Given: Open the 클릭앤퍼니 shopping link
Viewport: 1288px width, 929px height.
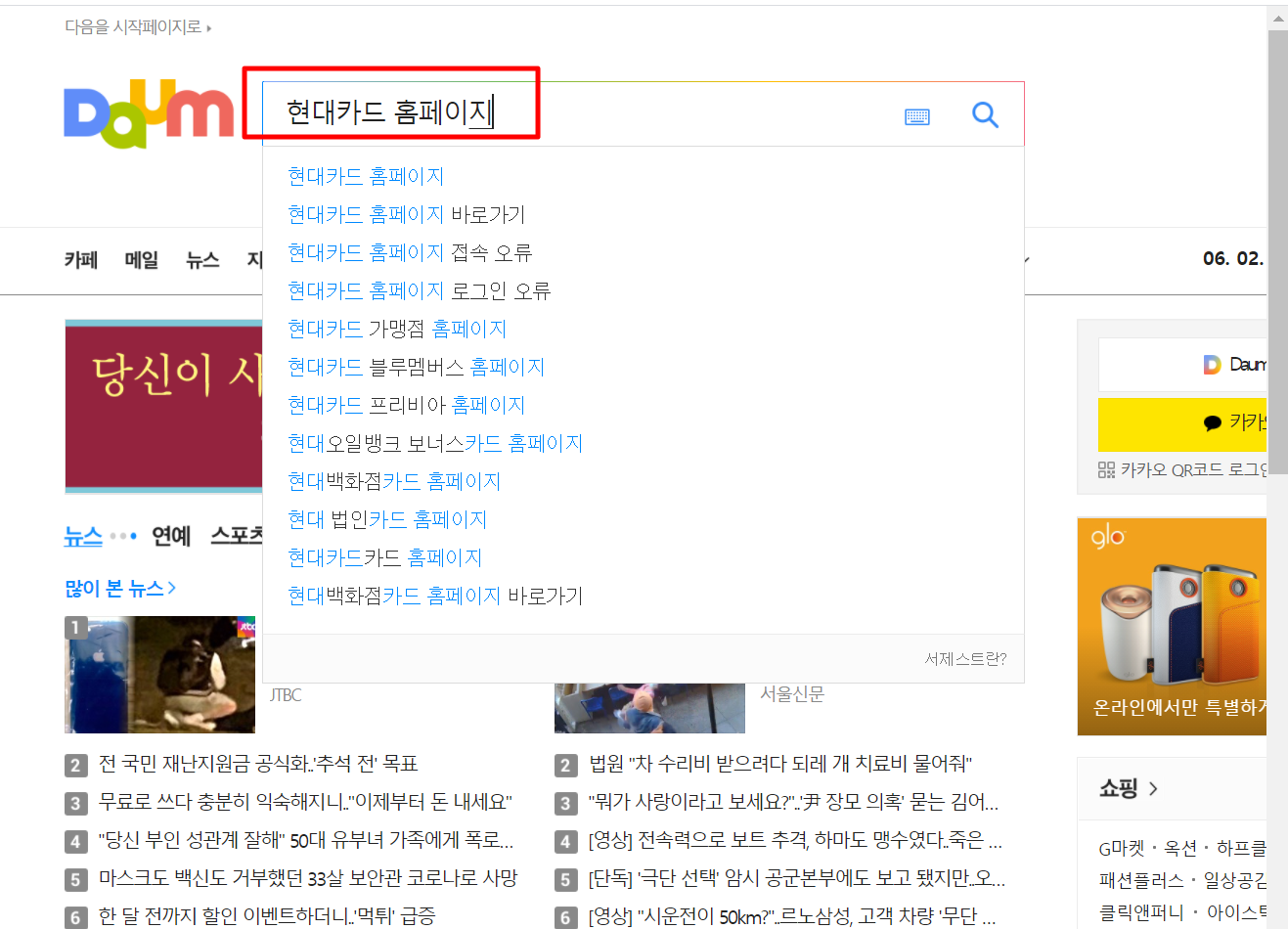Looking at the screenshot, I should point(1141,912).
